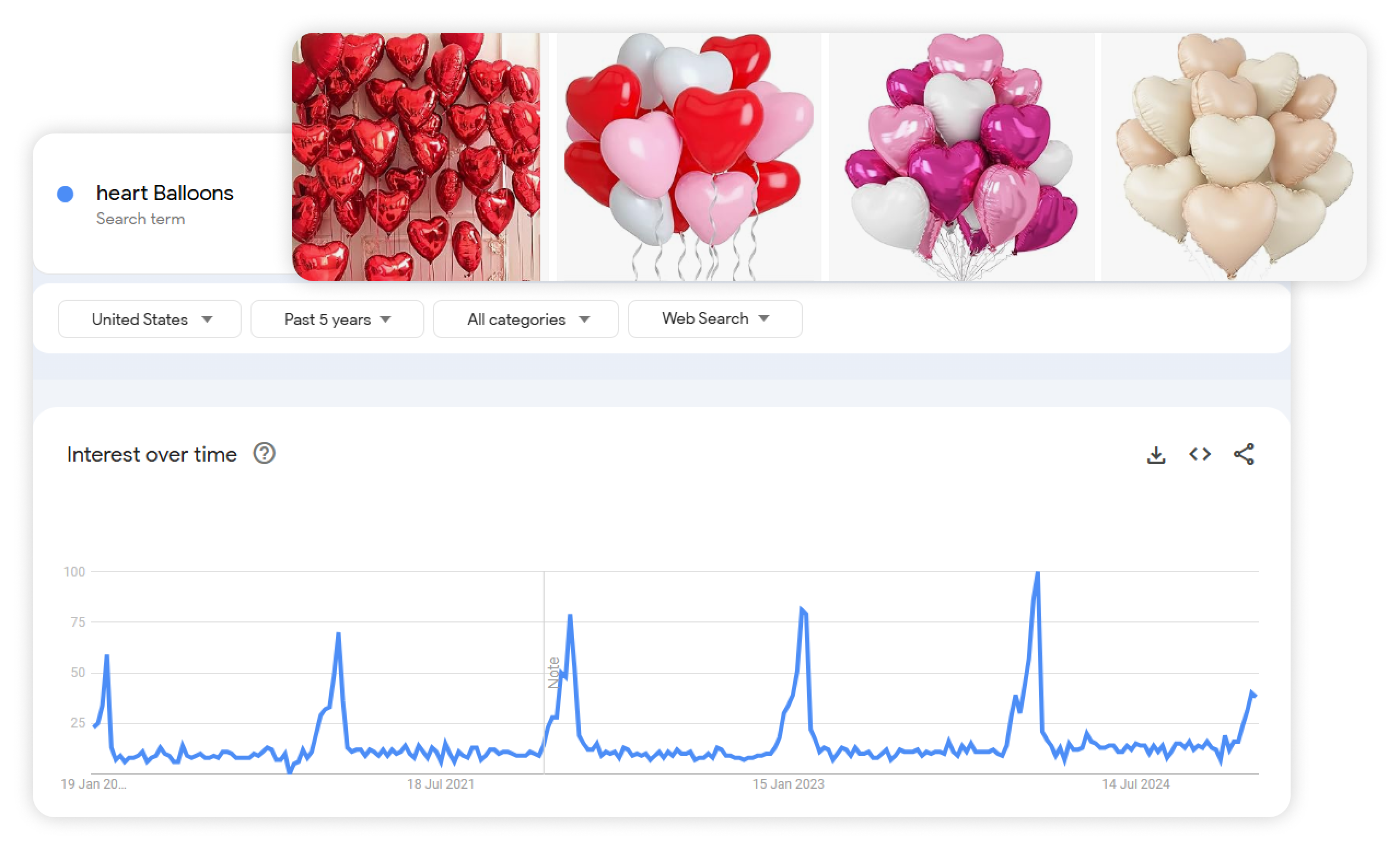Expand the Past 5 years time range selector
This screenshot has height=850, width=1400.
(336, 319)
